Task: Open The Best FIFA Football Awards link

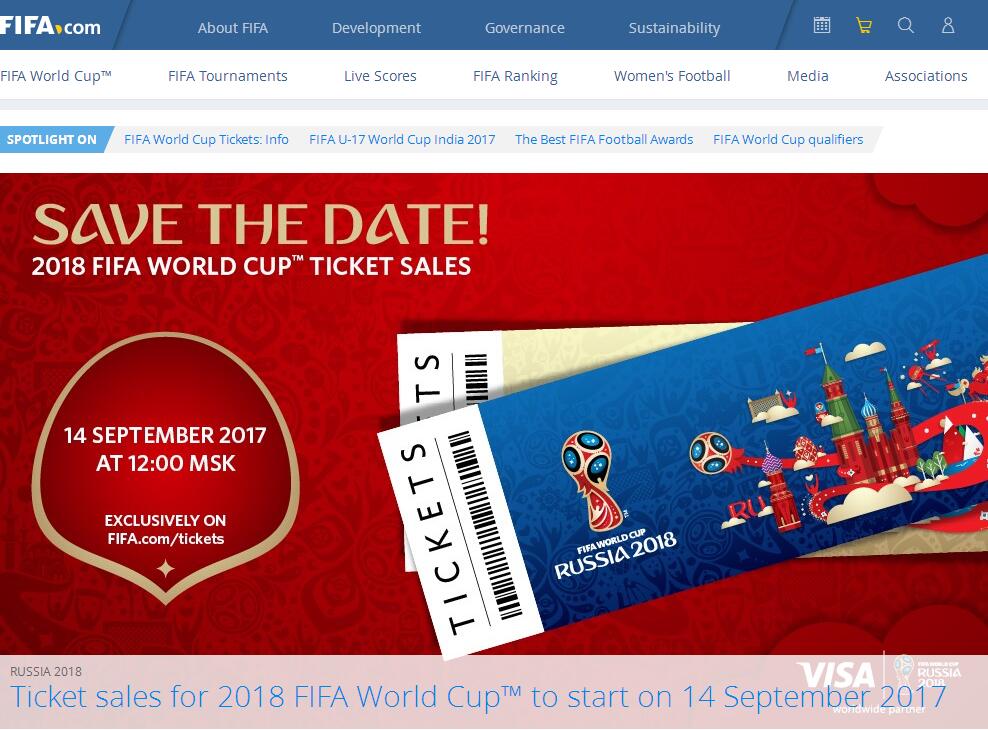Action: coord(604,139)
